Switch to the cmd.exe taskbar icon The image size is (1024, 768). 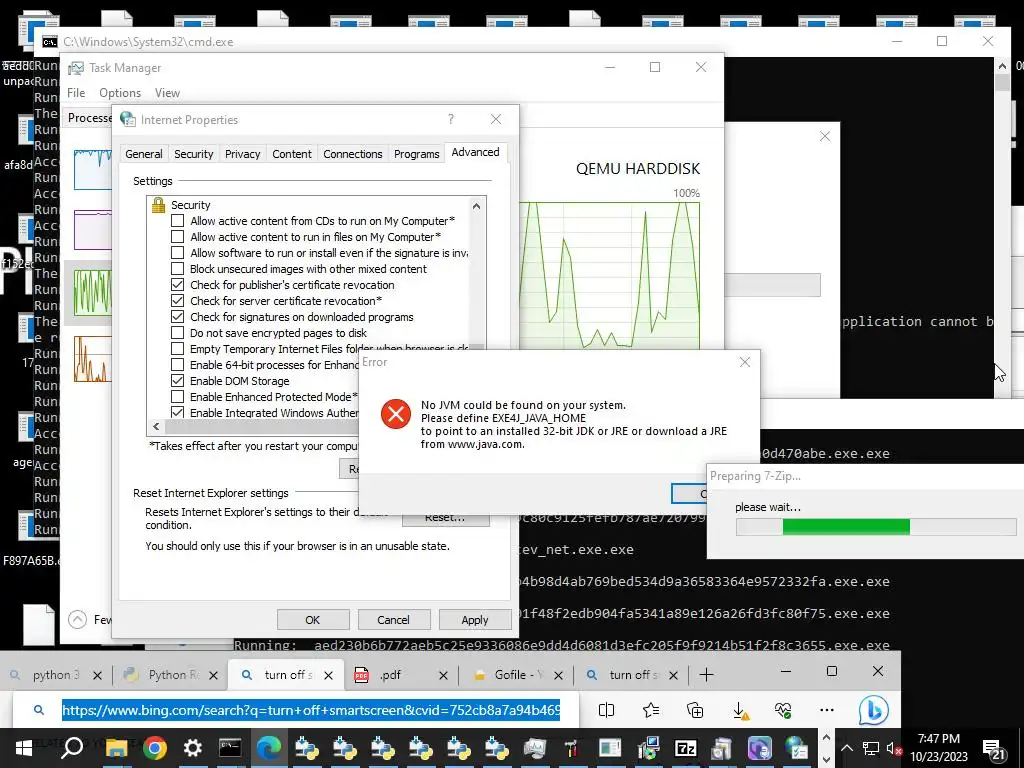tap(230, 748)
